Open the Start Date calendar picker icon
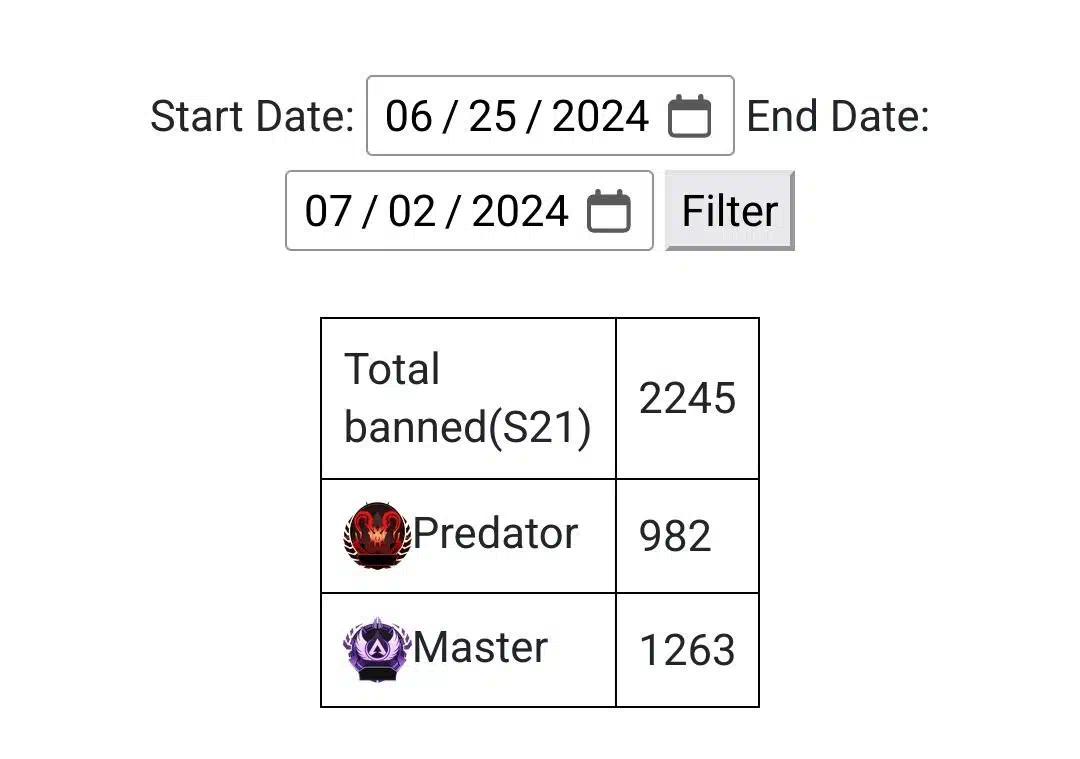 pos(689,116)
